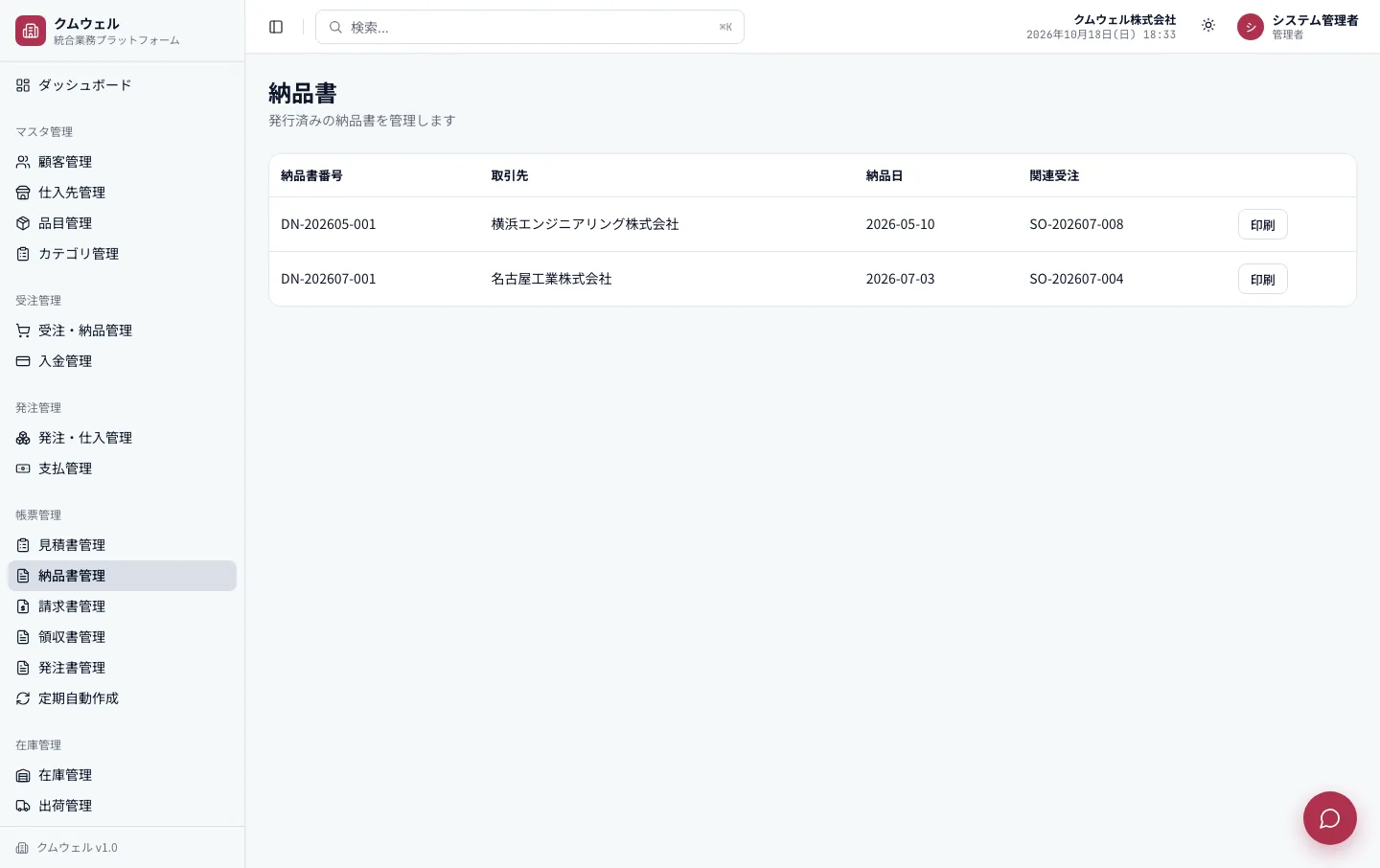The image size is (1380, 868).
Task: Click the カテゴリ管理 clipboard icon
Action: tap(23, 254)
